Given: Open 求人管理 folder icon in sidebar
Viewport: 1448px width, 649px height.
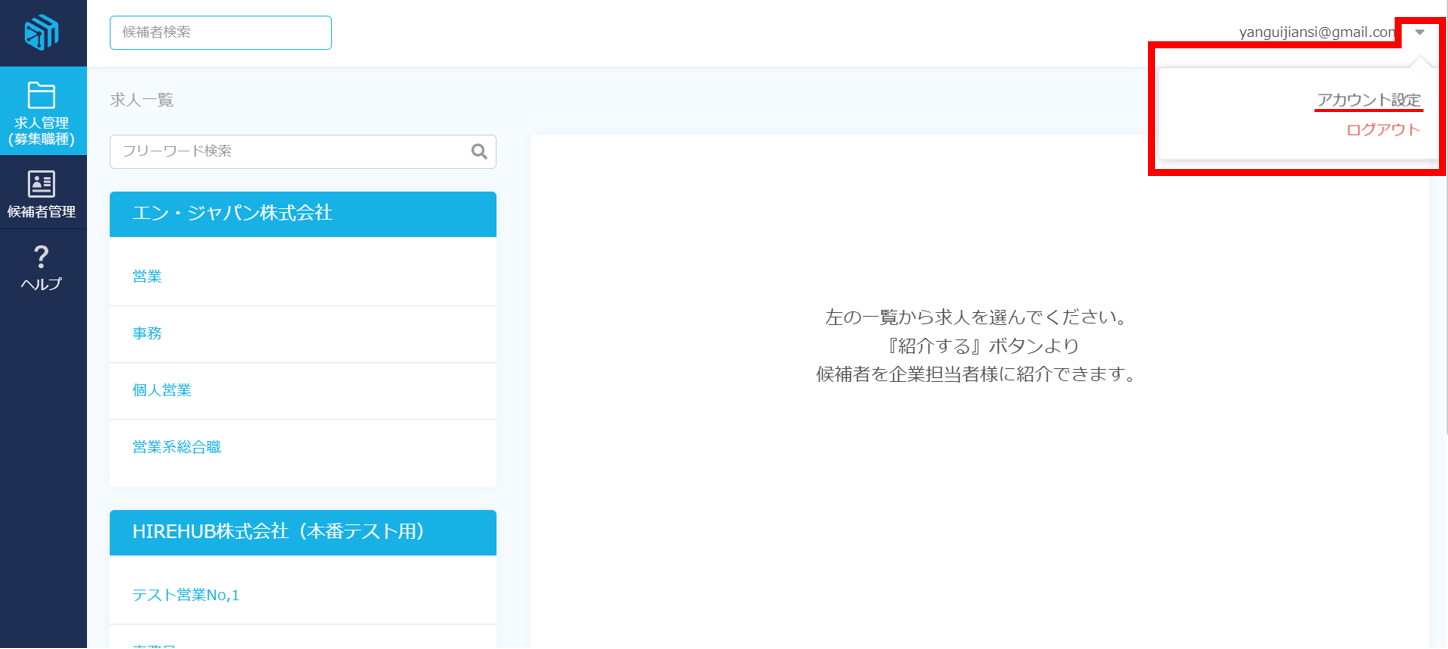Looking at the screenshot, I should pos(42,96).
